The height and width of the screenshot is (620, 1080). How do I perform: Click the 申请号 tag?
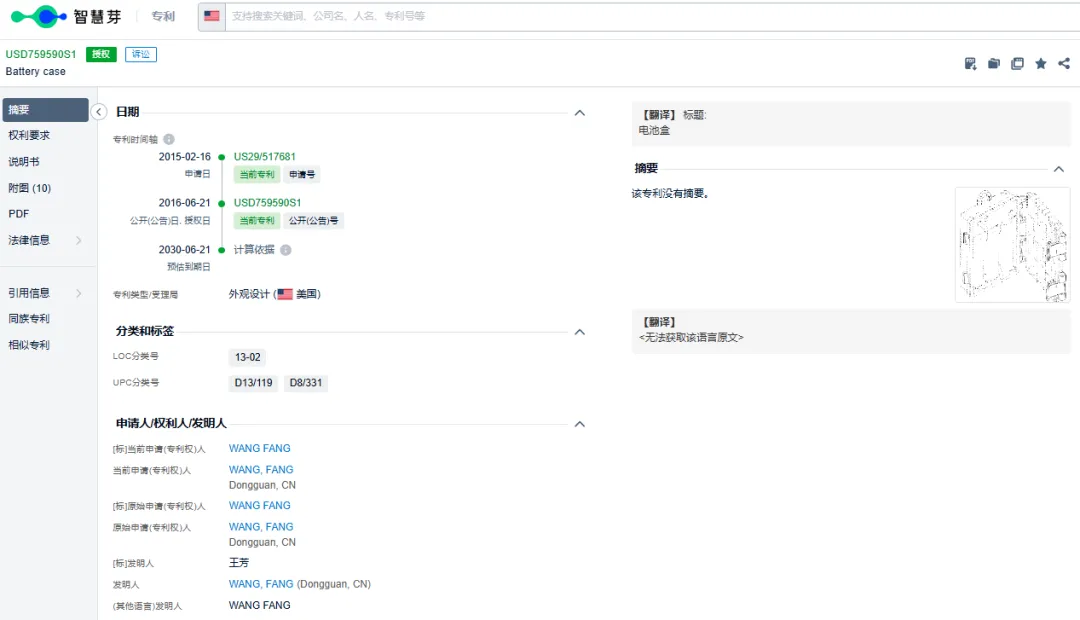click(302, 174)
